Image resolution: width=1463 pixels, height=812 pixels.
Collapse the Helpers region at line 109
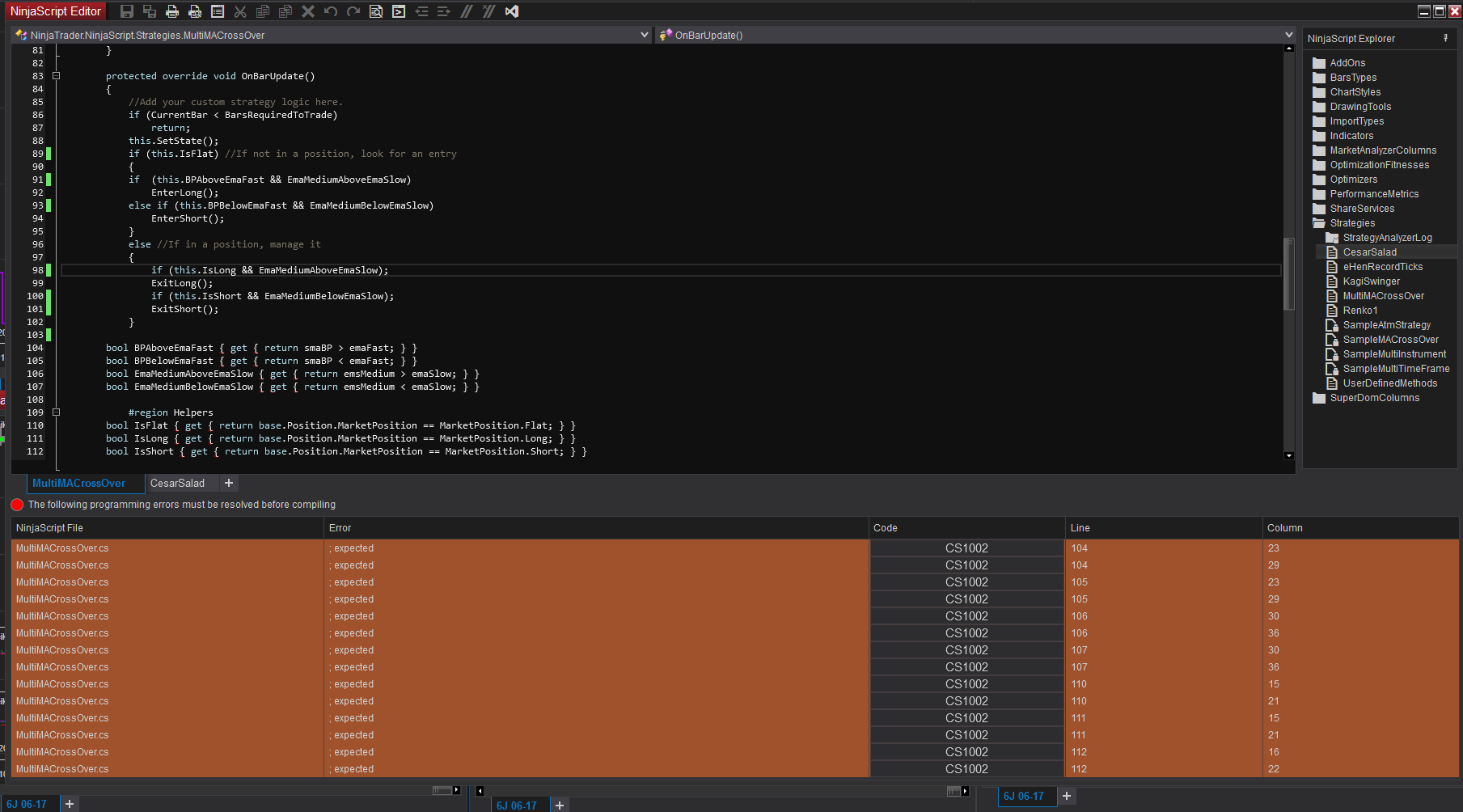pyautogui.click(x=56, y=412)
